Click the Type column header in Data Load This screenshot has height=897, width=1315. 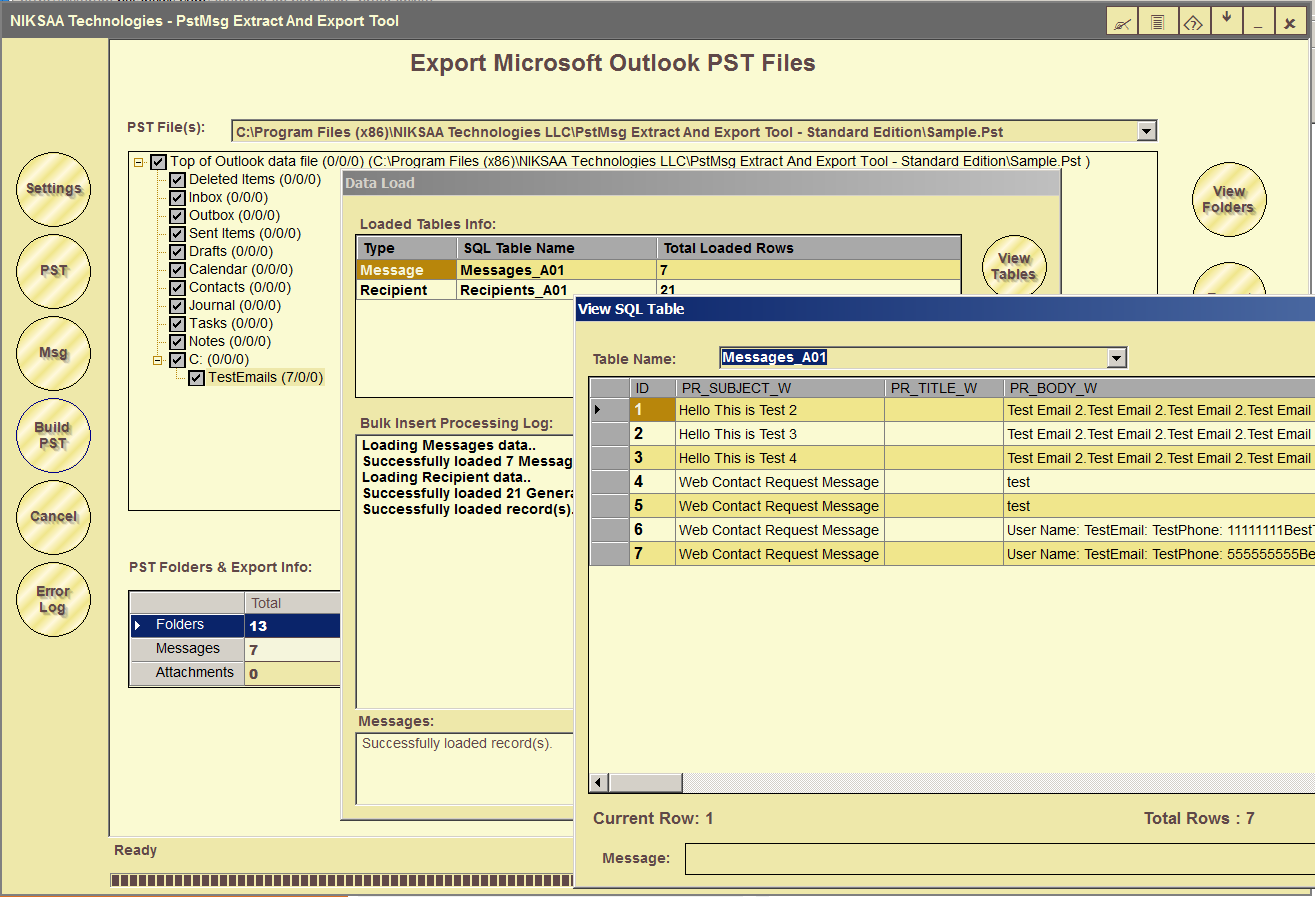pos(407,248)
